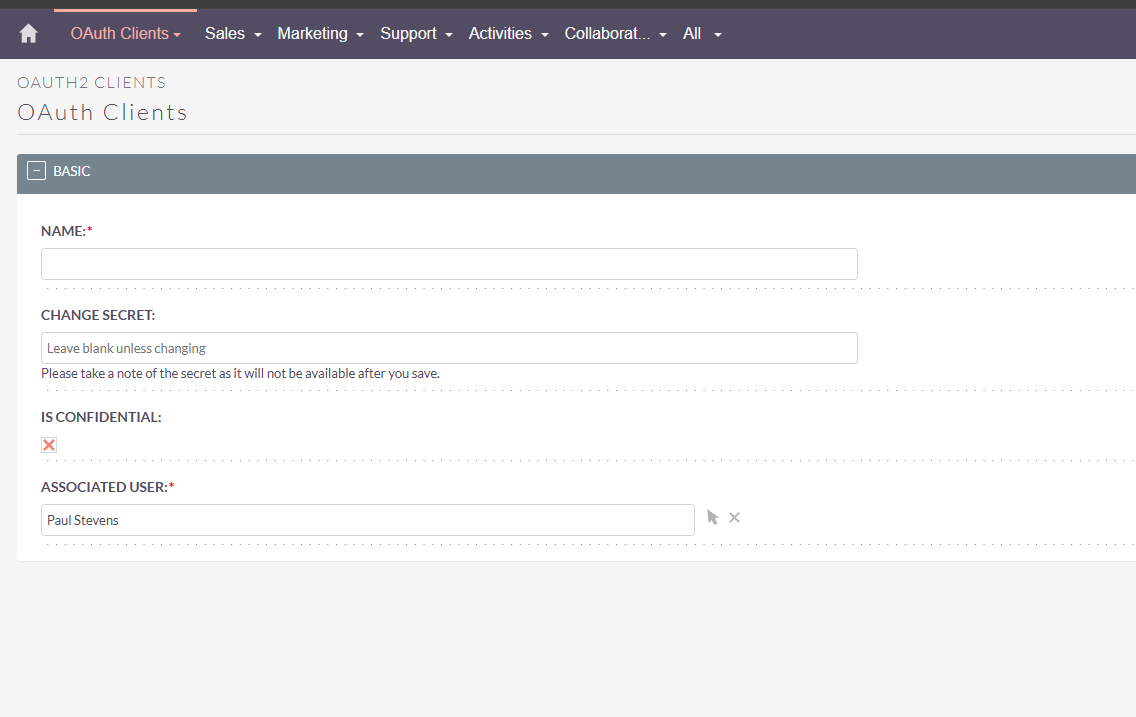
Task: Clear the Associated User field with the X icon
Action: [735, 517]
